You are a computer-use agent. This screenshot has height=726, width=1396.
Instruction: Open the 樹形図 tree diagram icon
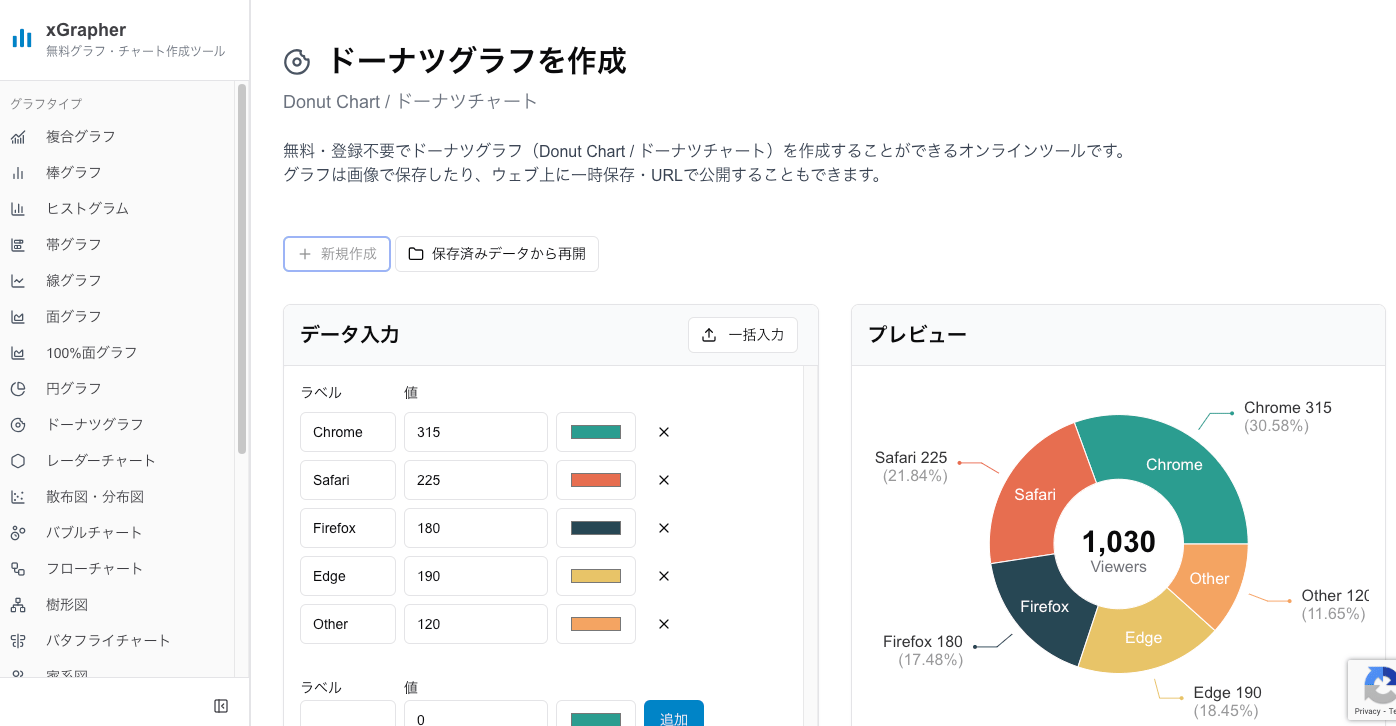(x=18, y=604)
